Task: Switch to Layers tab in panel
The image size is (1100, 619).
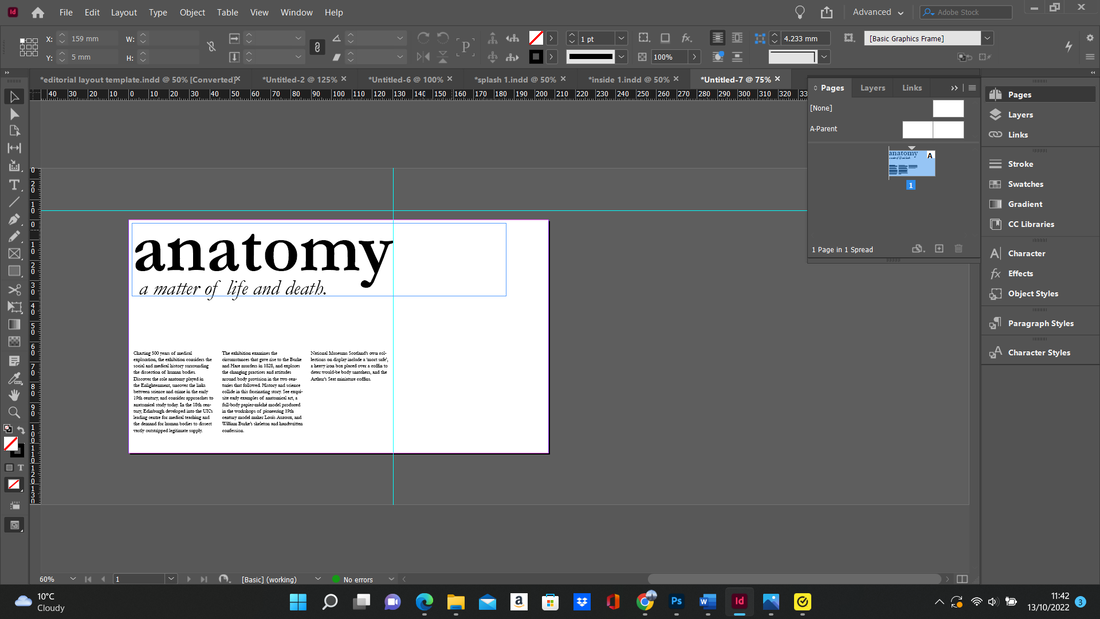Action: [x=873, y=88]
